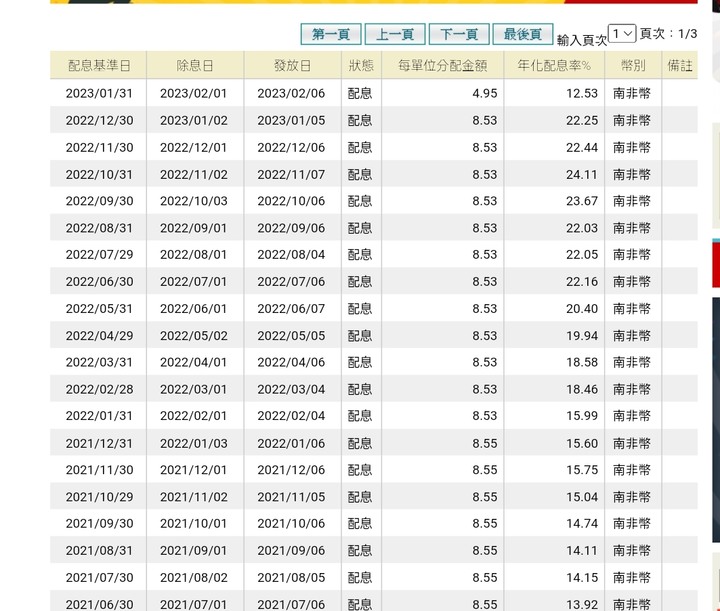Select base date 2021/10/29 cell
The image size is (720, 611).
(x=99, y=497)
